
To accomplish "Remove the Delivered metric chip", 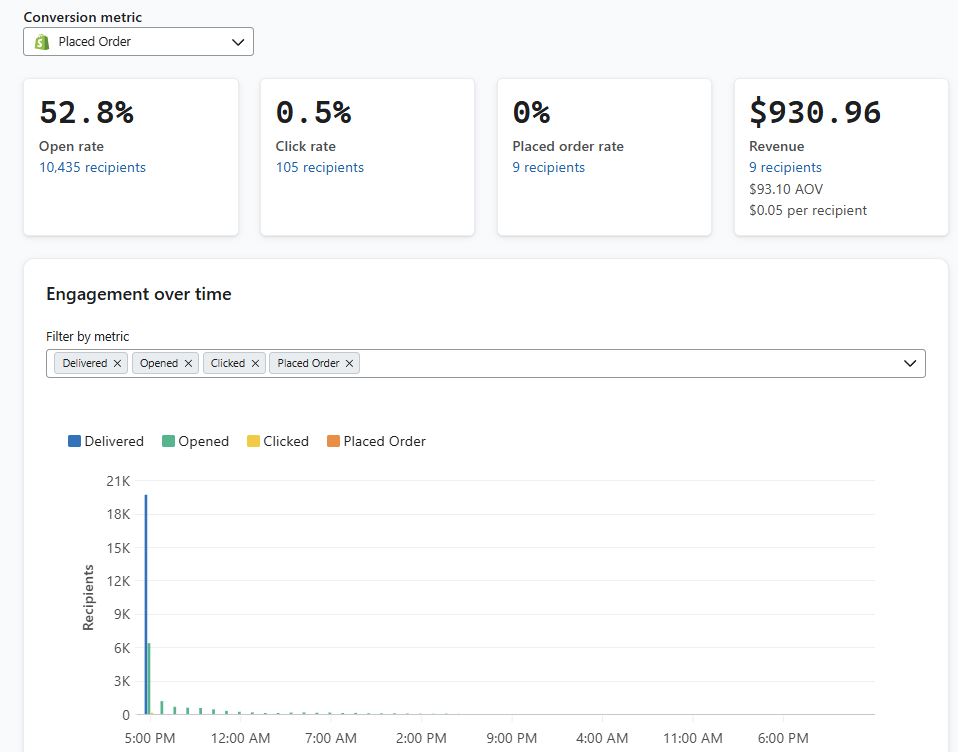I will pos(117,363).
